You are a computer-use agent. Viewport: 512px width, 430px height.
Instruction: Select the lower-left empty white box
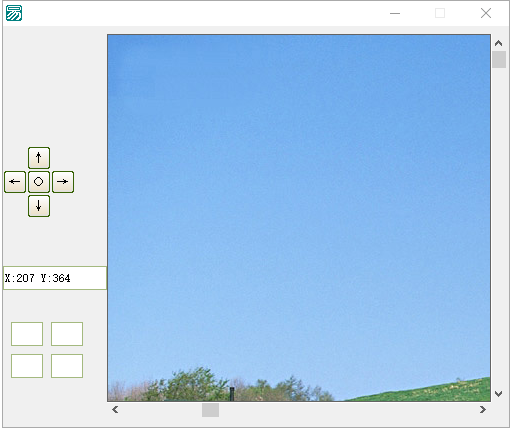point(27,366)
